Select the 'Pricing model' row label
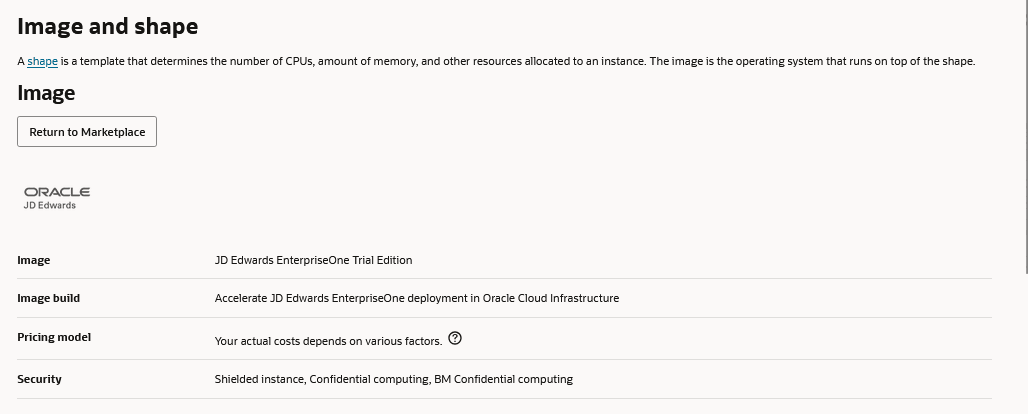This screenshot has height=414, width=1028. (54, 338)
